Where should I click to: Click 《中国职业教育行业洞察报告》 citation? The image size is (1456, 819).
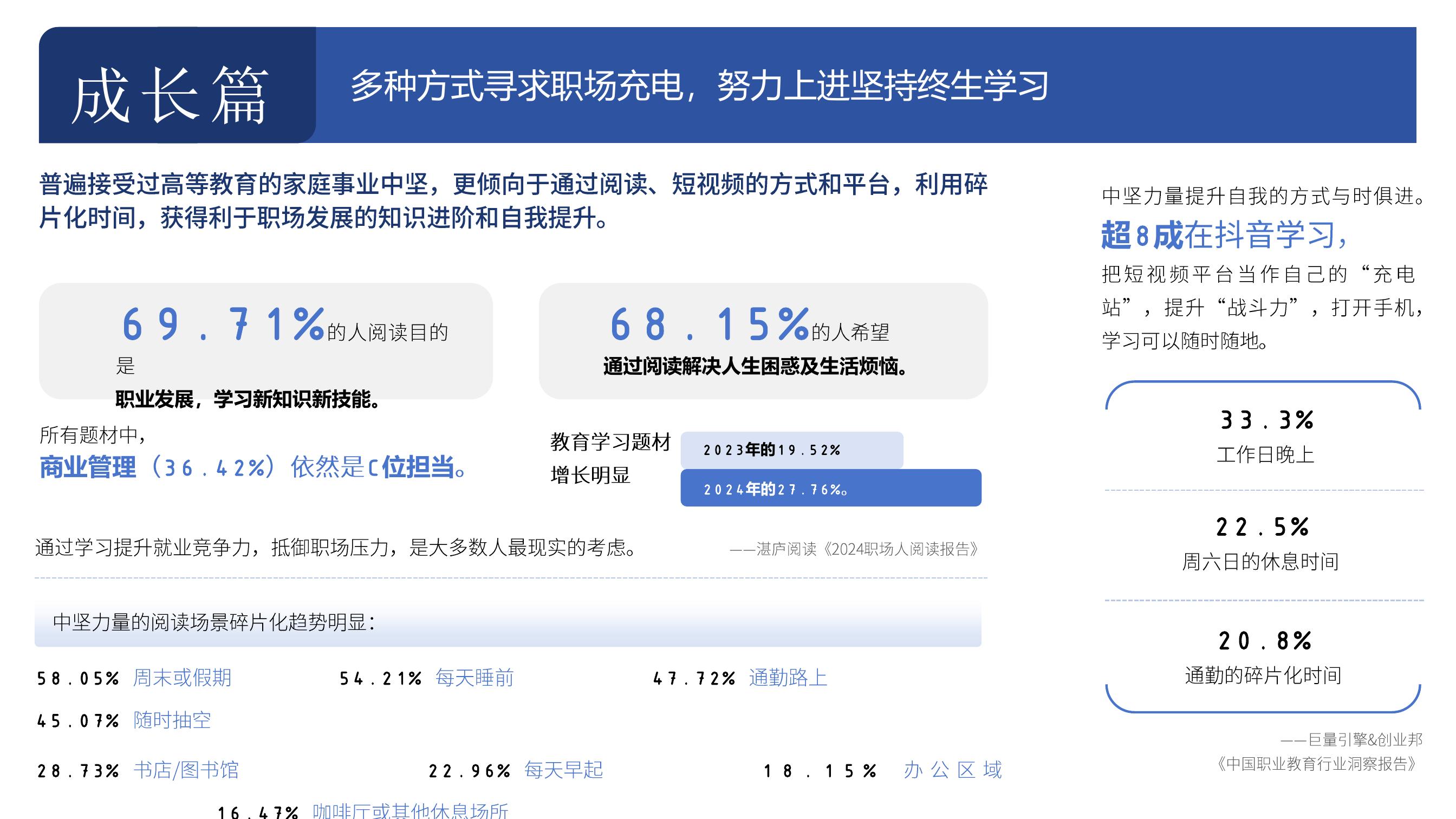pos(1316,764)
